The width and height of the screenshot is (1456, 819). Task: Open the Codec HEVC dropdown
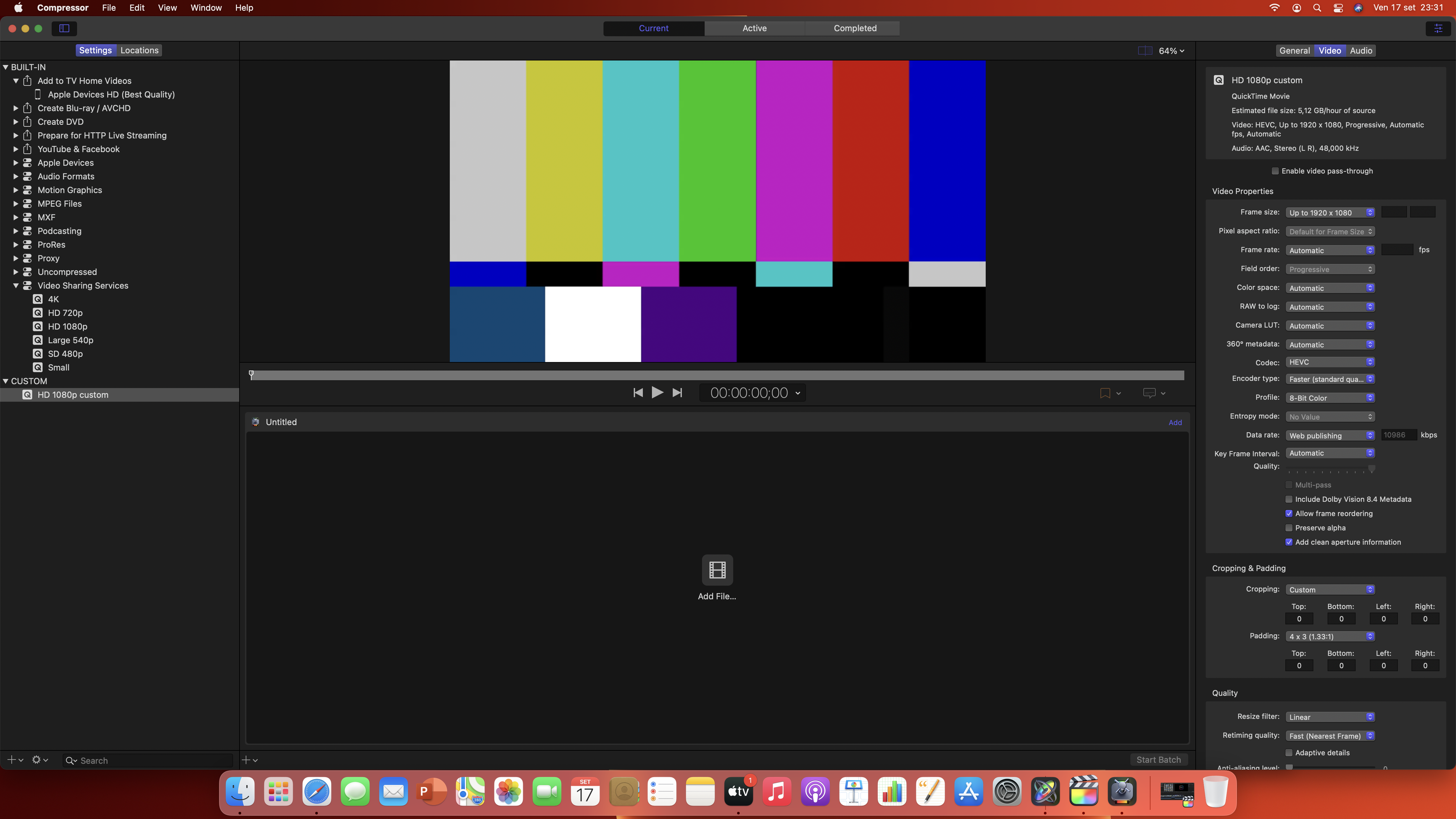pos(1329,362)
